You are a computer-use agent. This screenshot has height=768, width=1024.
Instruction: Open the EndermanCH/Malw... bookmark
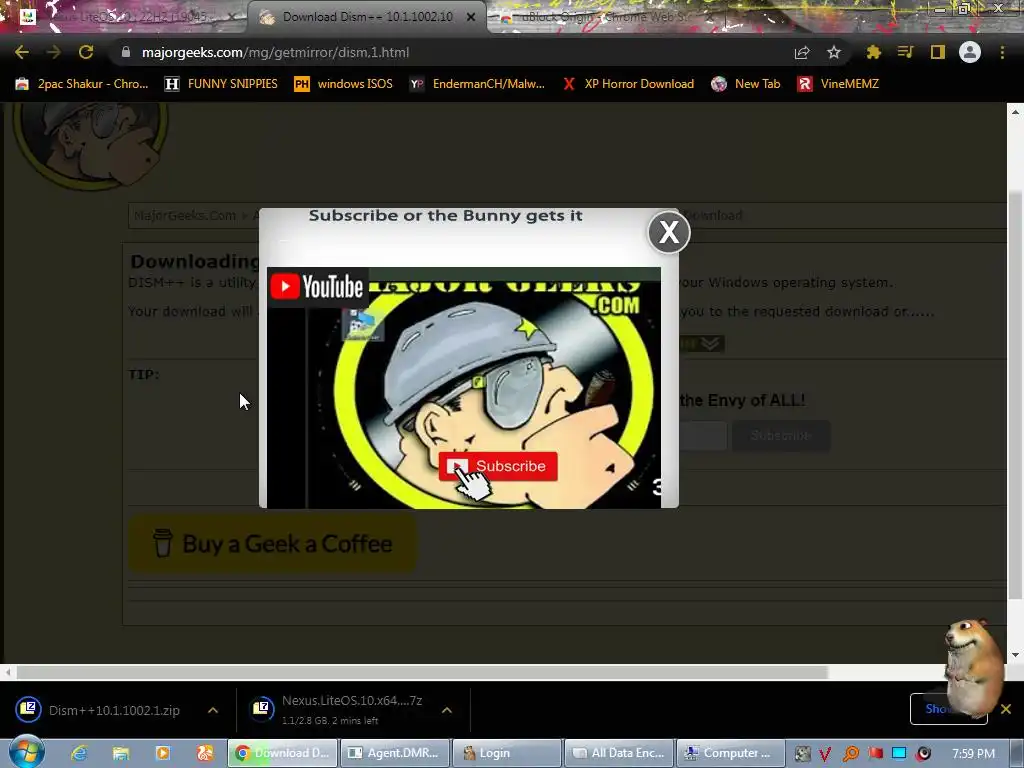click(477, 84)
